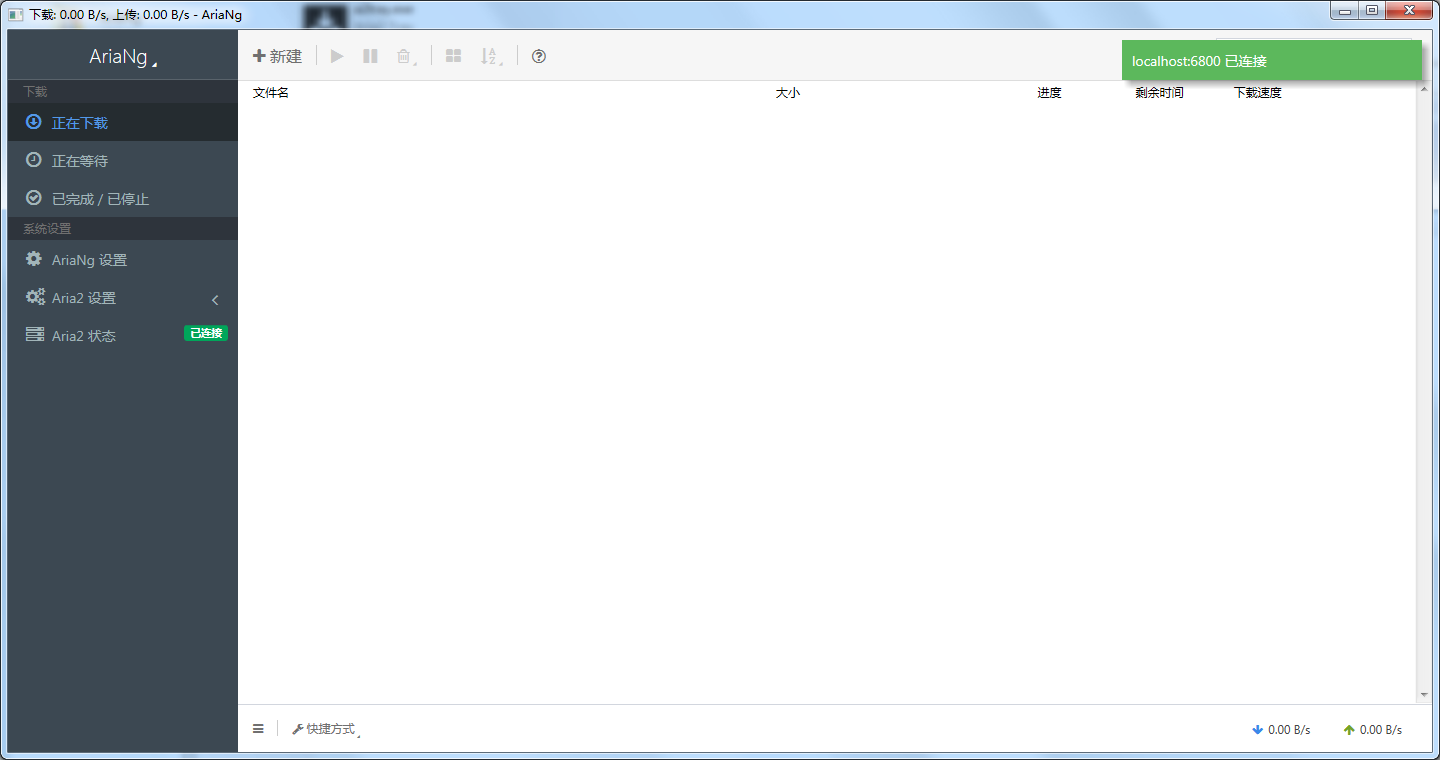Click the New (新建) download button
Image resolution: width=1440 pixels, height=760 pixels.
(x=277, y=57)
